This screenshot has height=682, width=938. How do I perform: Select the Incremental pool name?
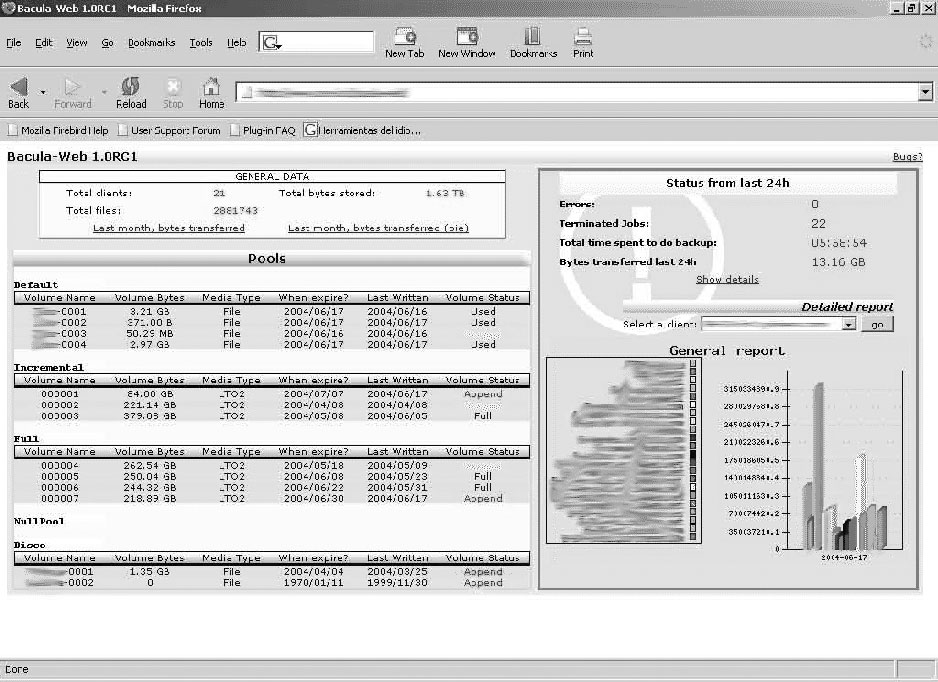[48, 367]
